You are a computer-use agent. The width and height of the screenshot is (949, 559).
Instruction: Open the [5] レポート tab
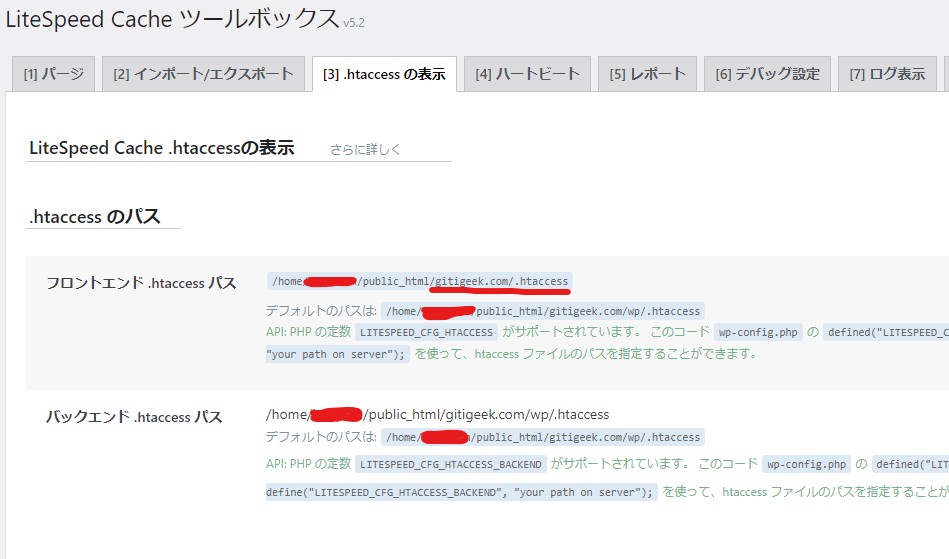(647, 74)
